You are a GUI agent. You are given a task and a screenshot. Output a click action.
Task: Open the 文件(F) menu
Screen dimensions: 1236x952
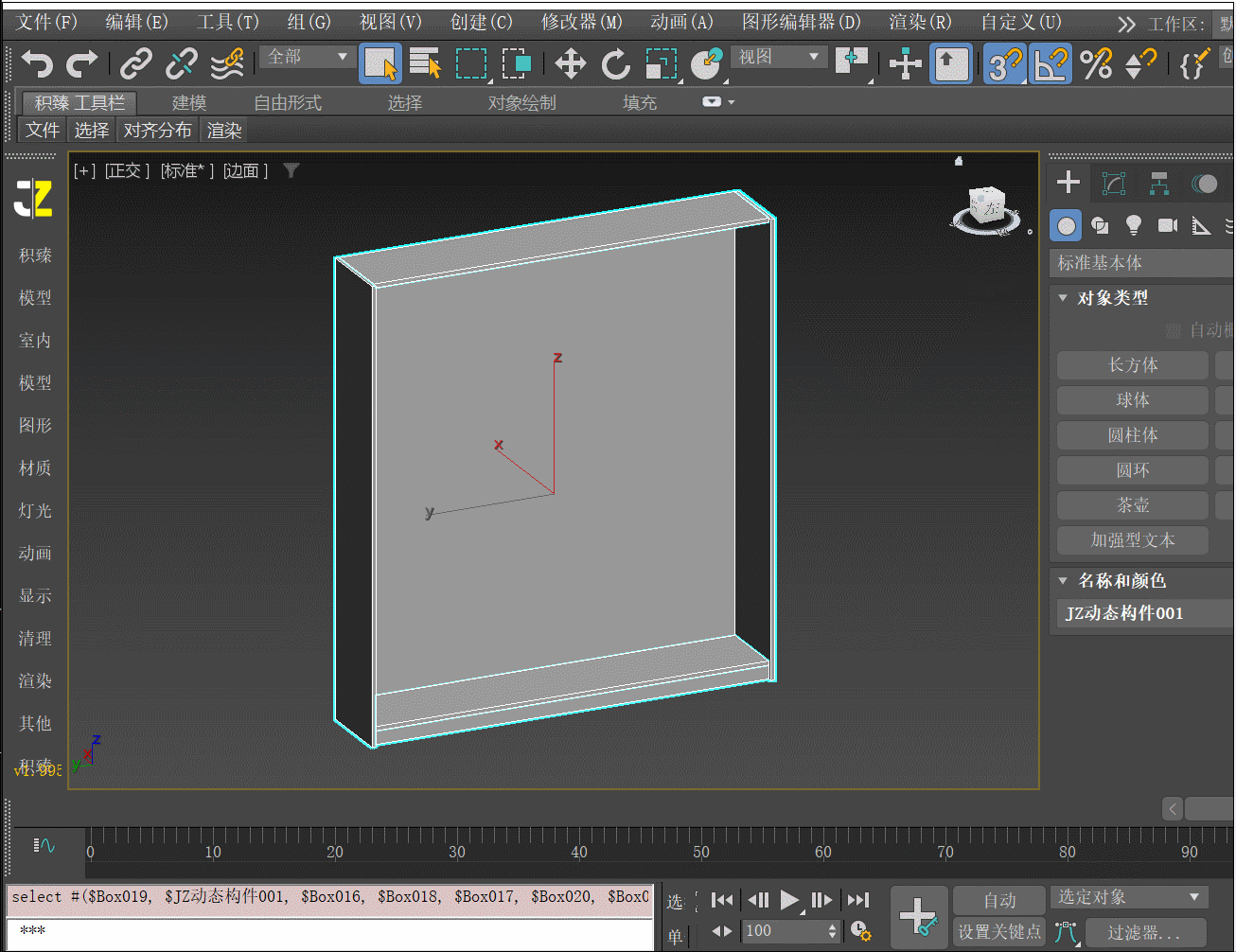(46, 22)
